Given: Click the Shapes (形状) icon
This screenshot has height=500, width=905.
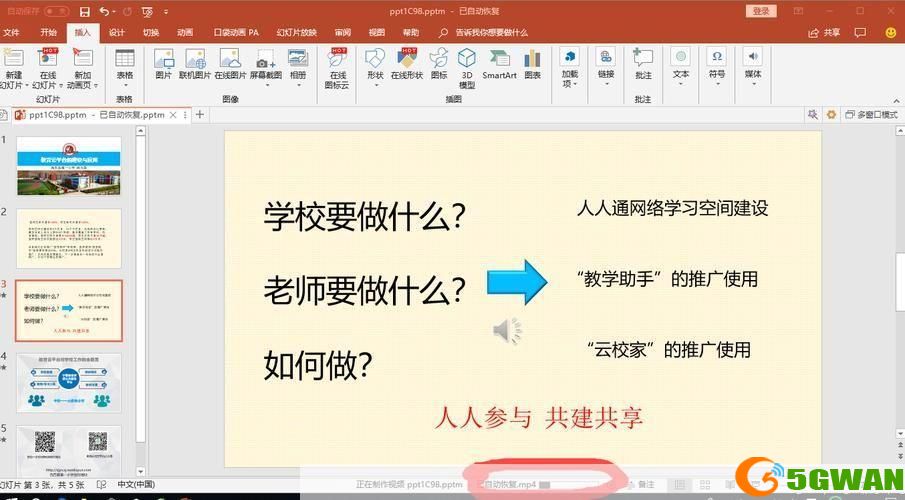Looking at the screenshot, I should click(x=375, y=58).
